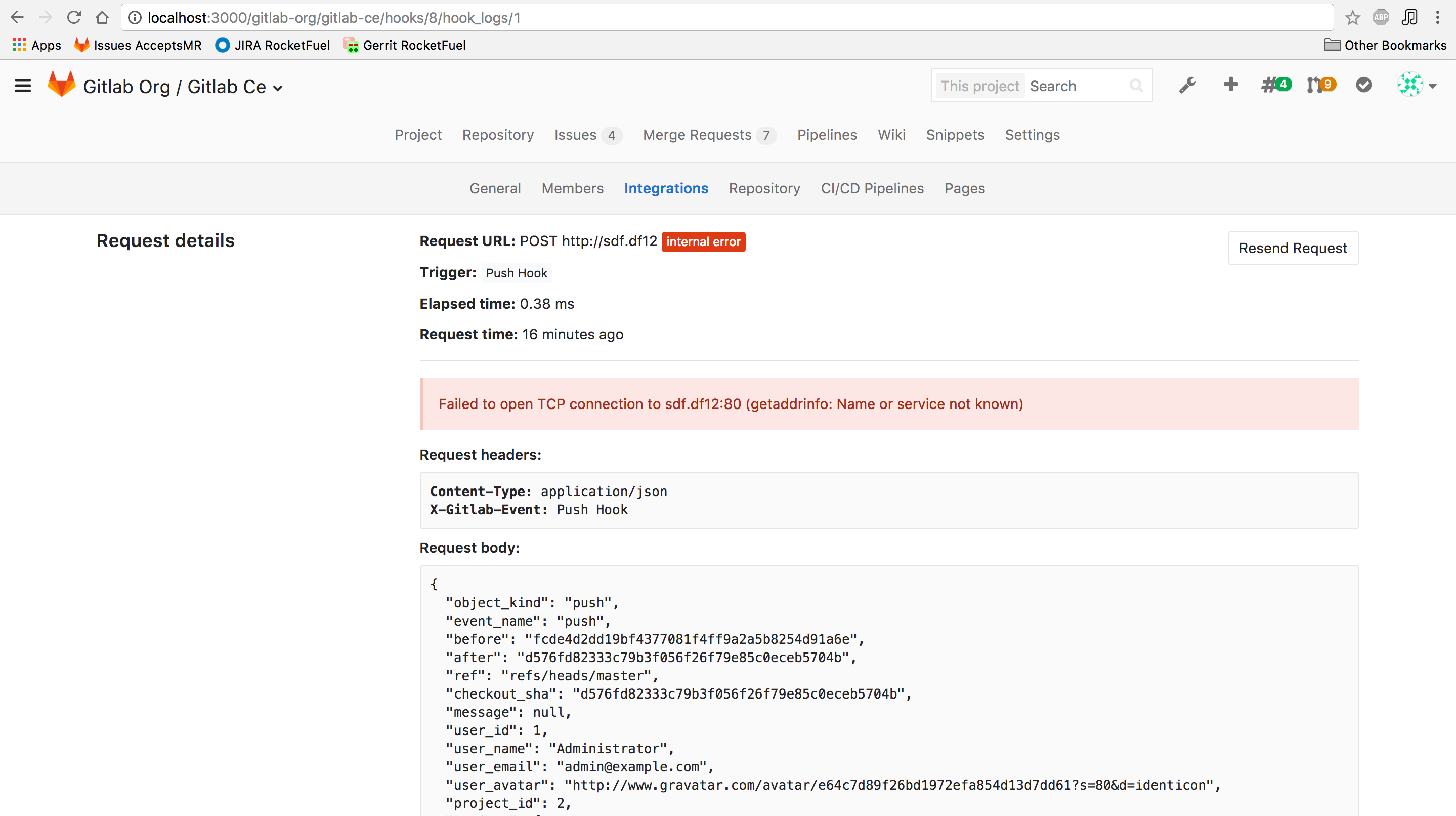Open the hamburger sidebar menu
Viewport: 1456px width, 816px height.
23,86
